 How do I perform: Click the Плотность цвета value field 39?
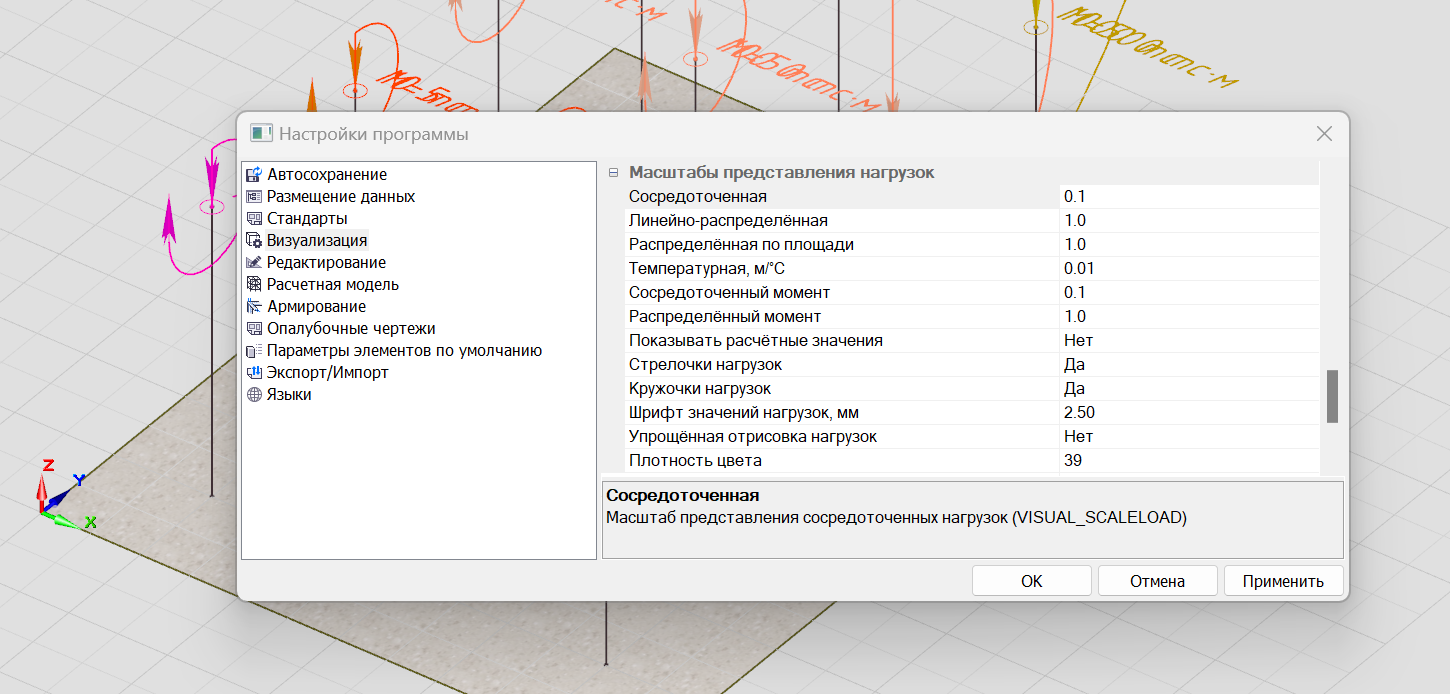pyautogui.click(x=1188, y=460)
